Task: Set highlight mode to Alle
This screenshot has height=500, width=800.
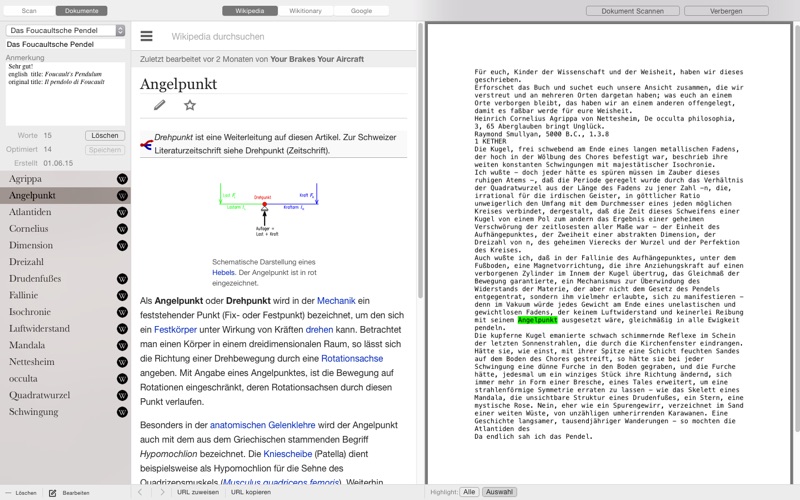Action: tap(469, 492)
